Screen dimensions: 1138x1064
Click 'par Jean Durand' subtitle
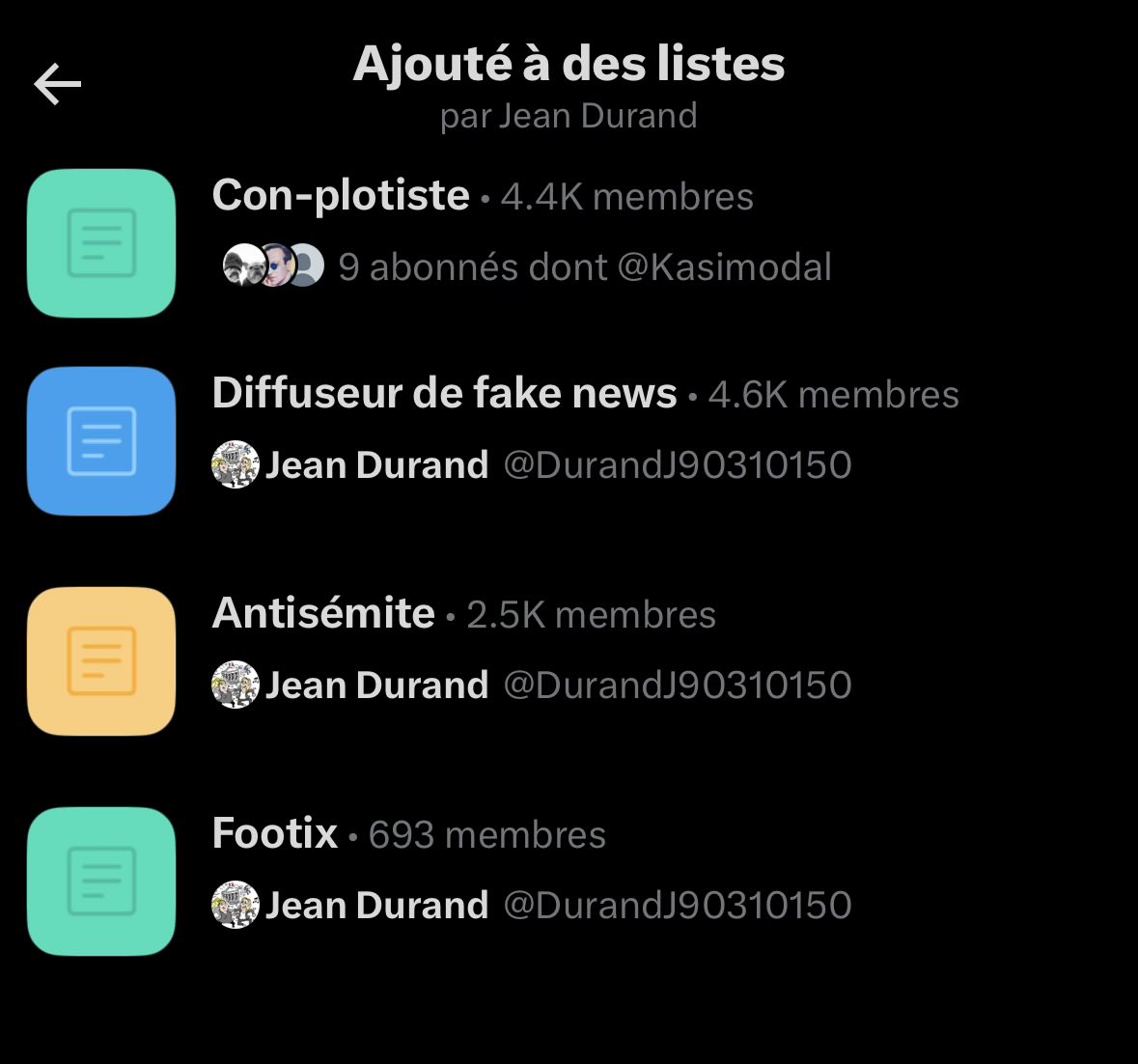click(569, 116)
